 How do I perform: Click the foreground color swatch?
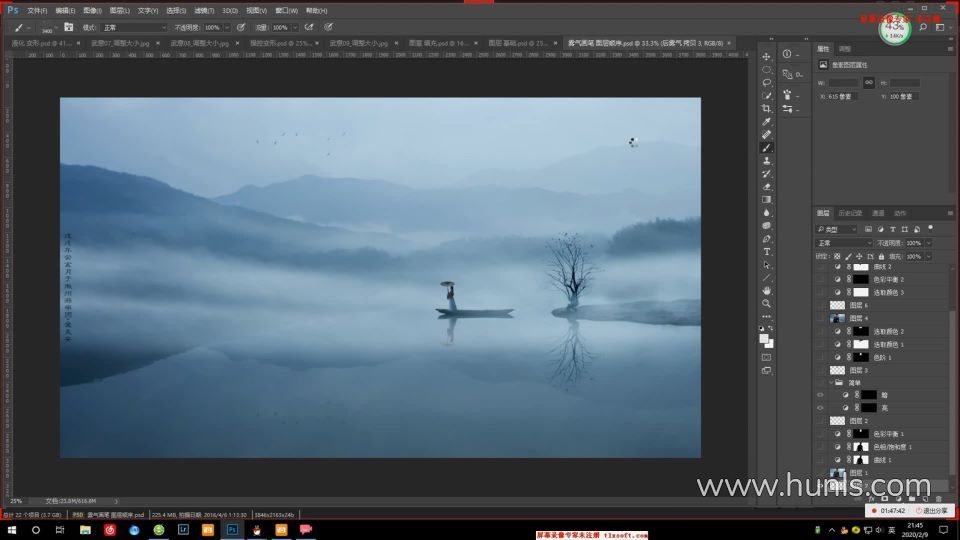coord(763,339)
